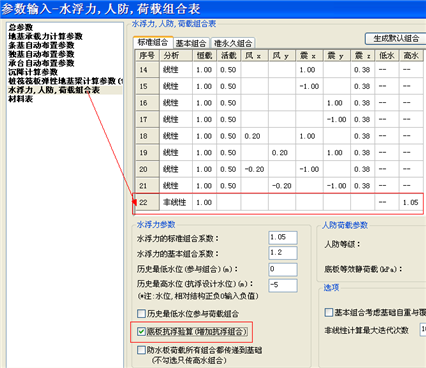Select row number 15 header
This screenshot has height=368, width=426.
[x=147, y=86]
